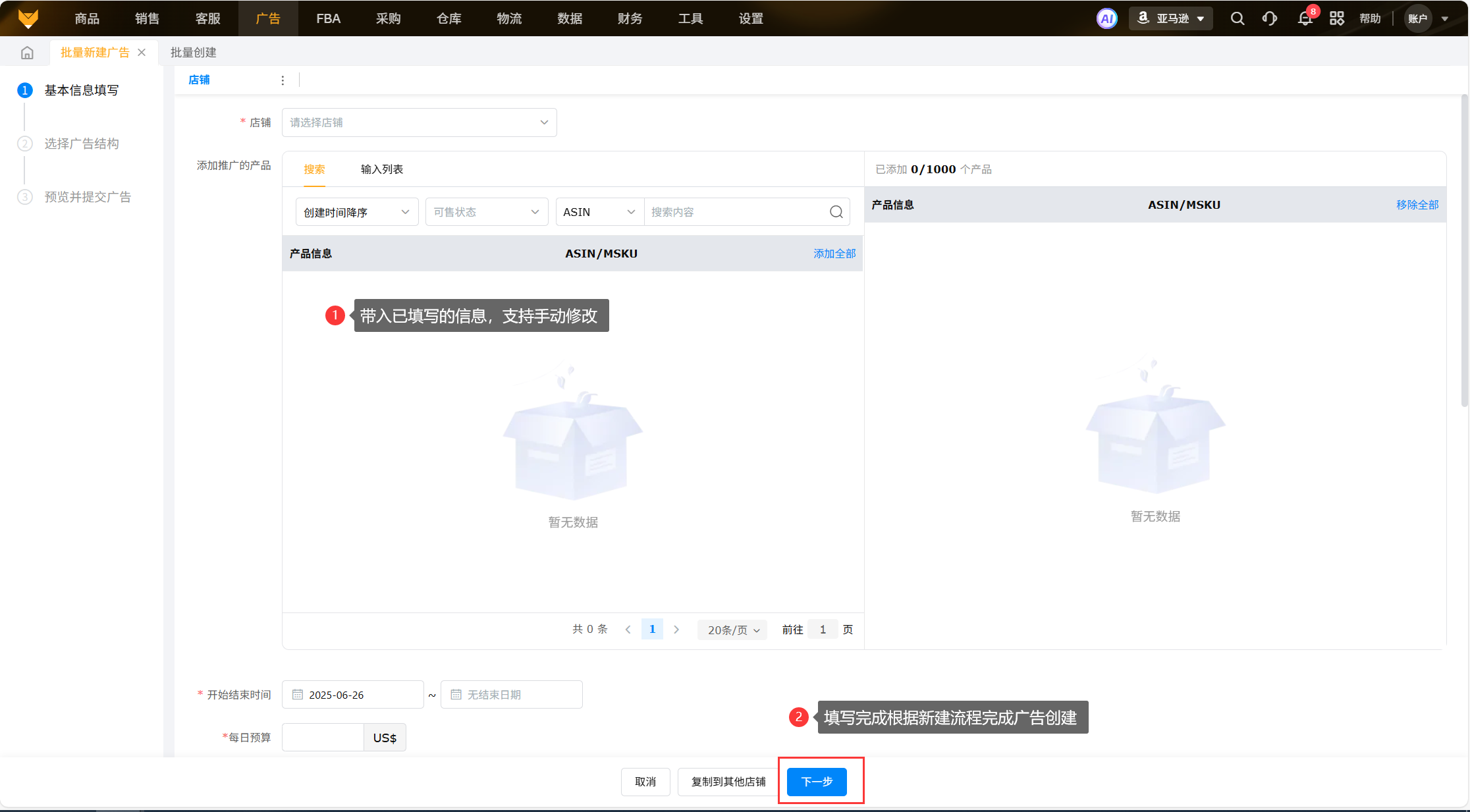Click the 下一步 button
This screenshot has height=812, width=1470.
point(817,782)
